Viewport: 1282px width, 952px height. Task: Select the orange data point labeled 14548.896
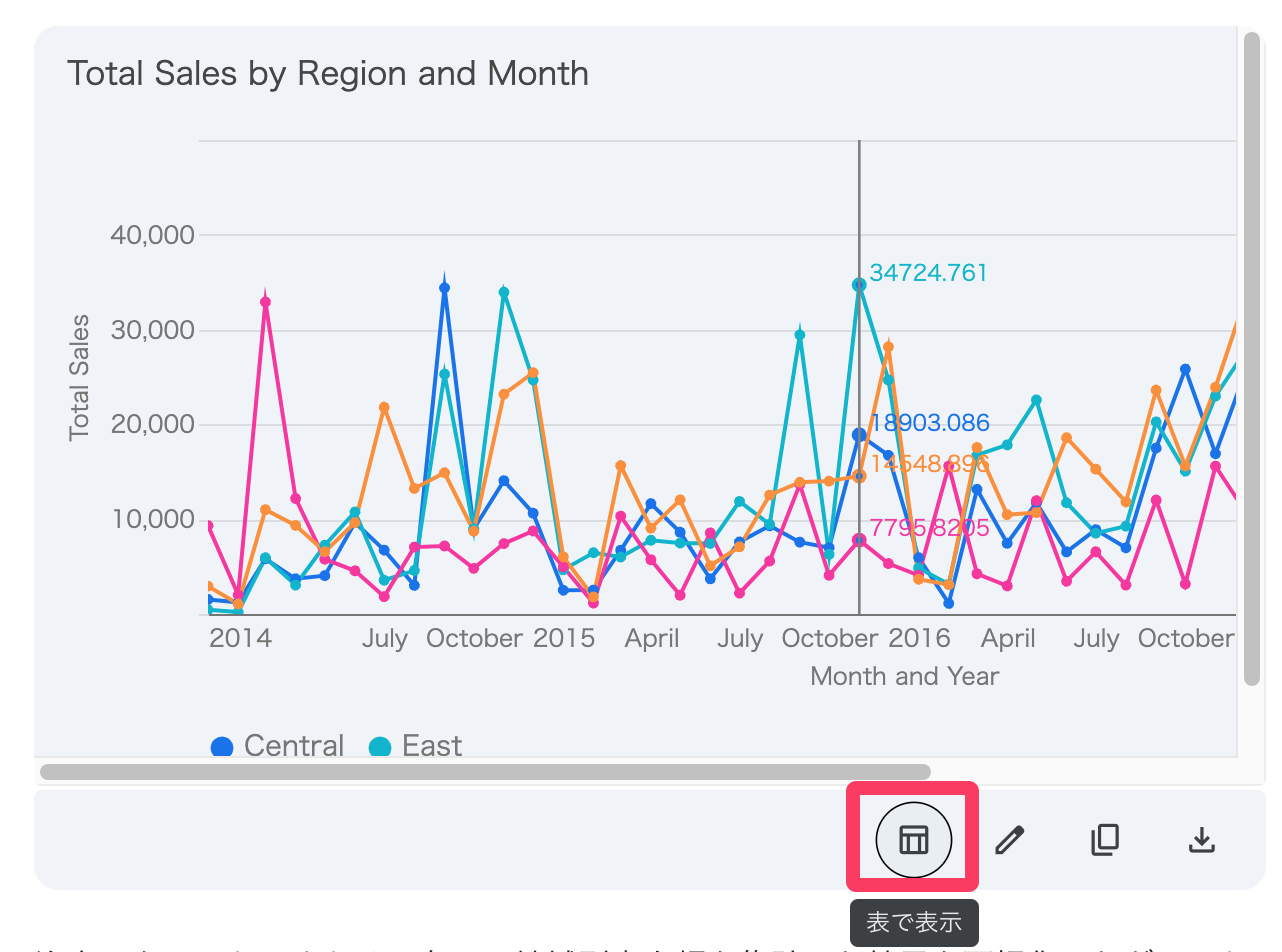tap(858, 476)
